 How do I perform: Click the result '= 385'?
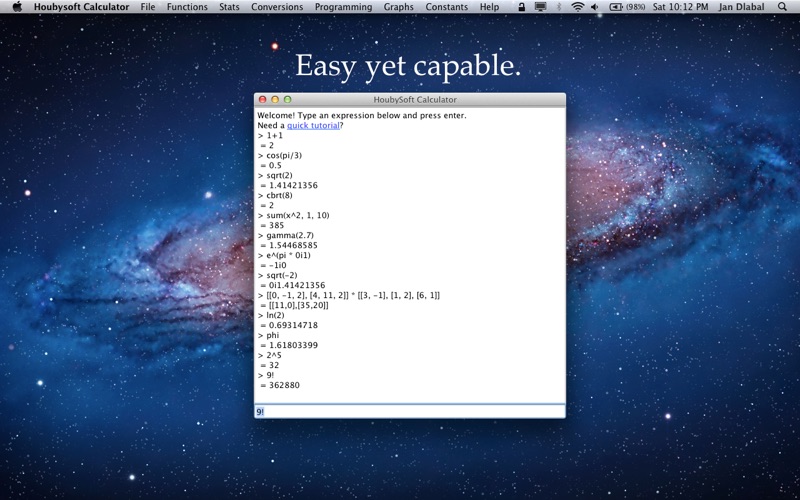coord(272,226)
